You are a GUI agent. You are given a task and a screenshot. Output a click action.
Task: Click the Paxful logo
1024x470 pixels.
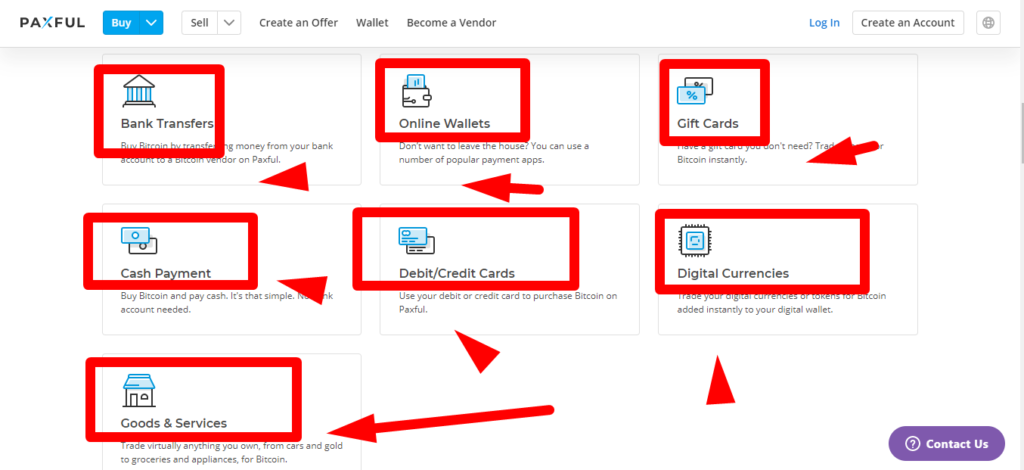click(x=52, y=23)
